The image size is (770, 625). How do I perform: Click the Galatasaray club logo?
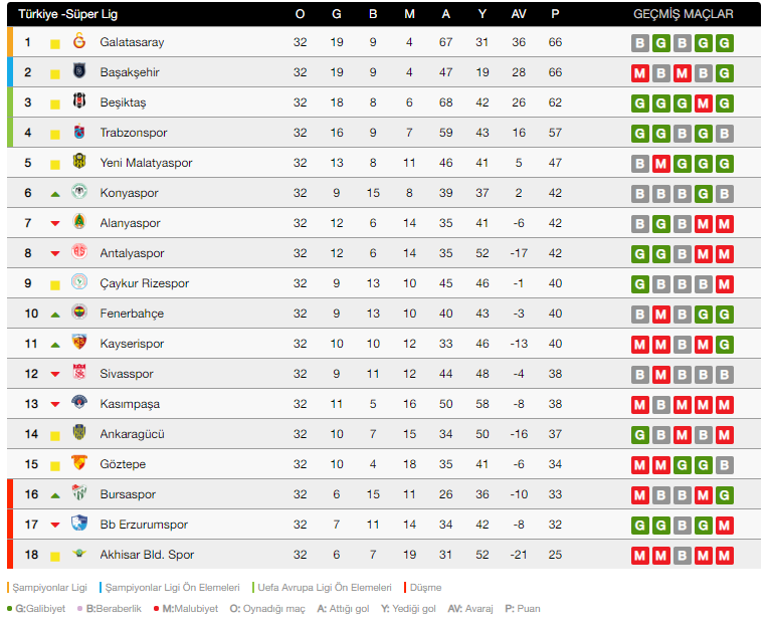[x=79, y=42]
